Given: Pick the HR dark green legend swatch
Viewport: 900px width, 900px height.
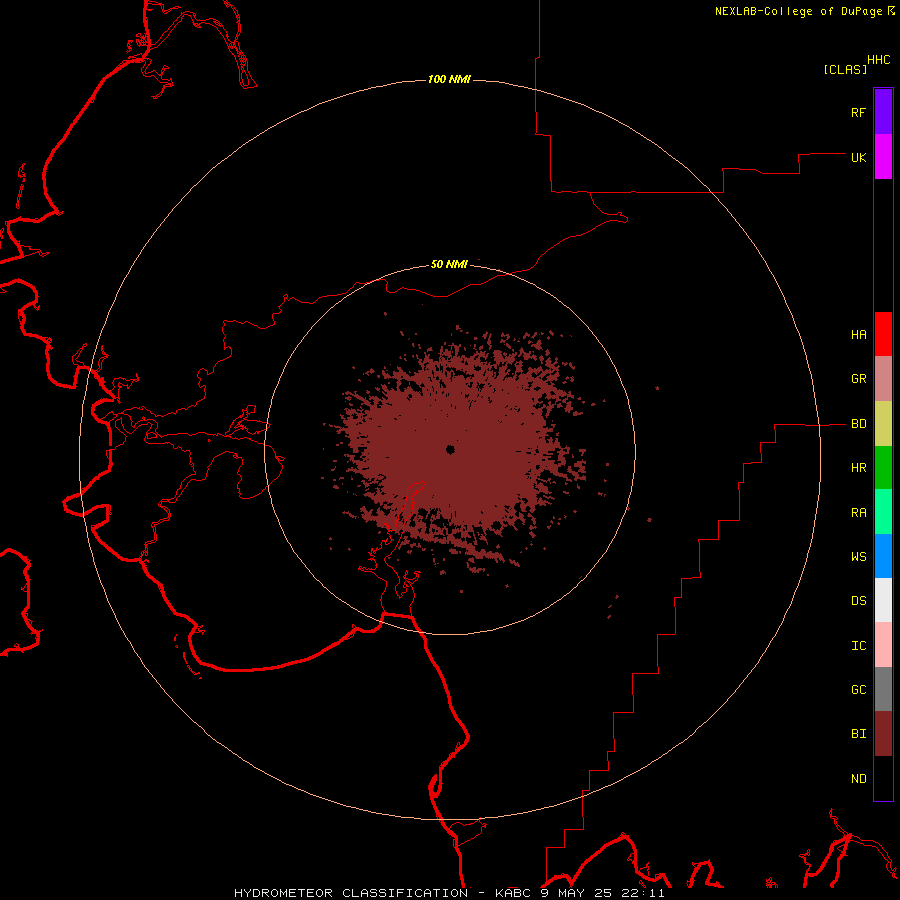Looking at the screenshot, I should 883,468.
